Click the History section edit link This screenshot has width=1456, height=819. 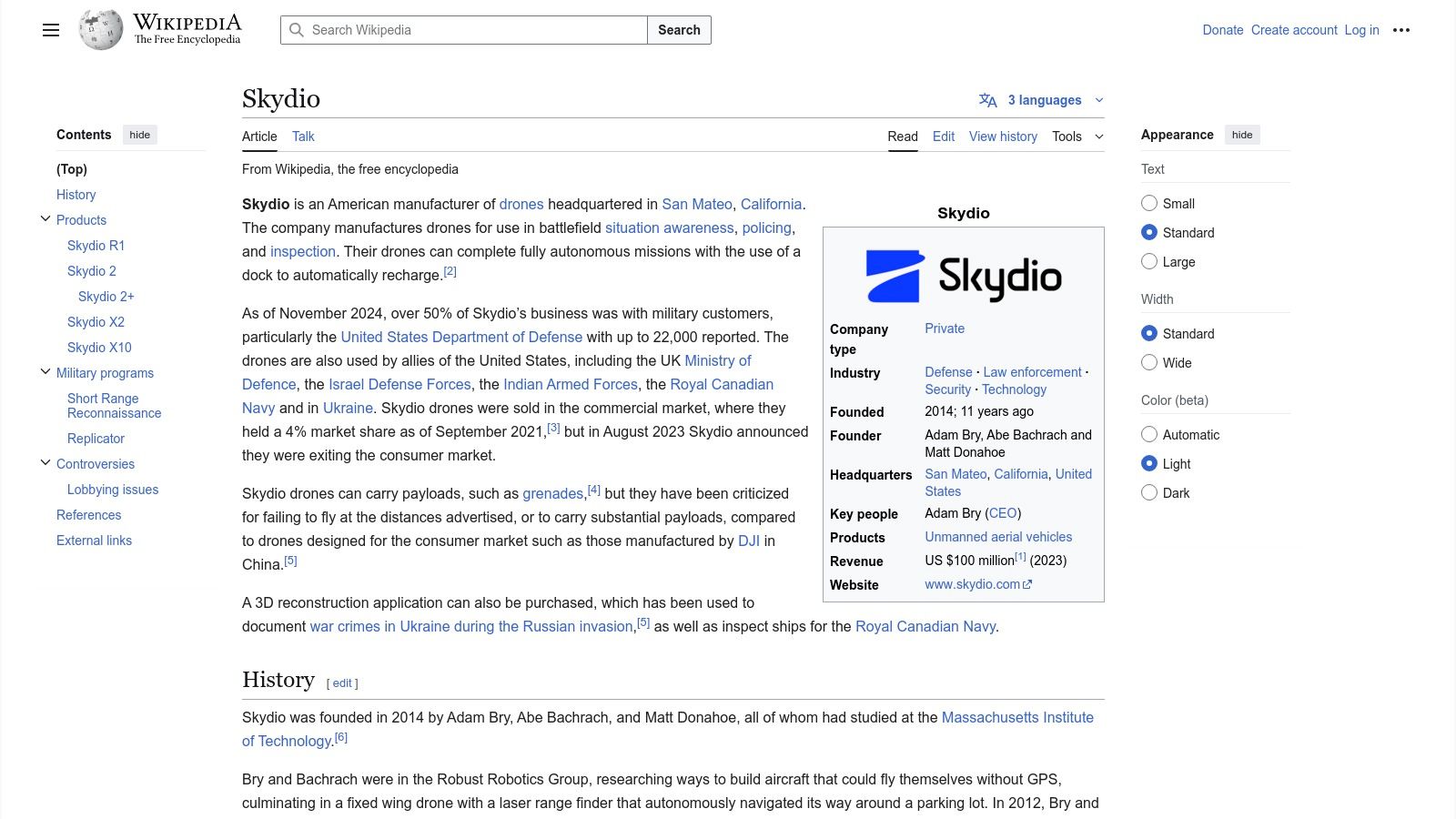point(342,683)
